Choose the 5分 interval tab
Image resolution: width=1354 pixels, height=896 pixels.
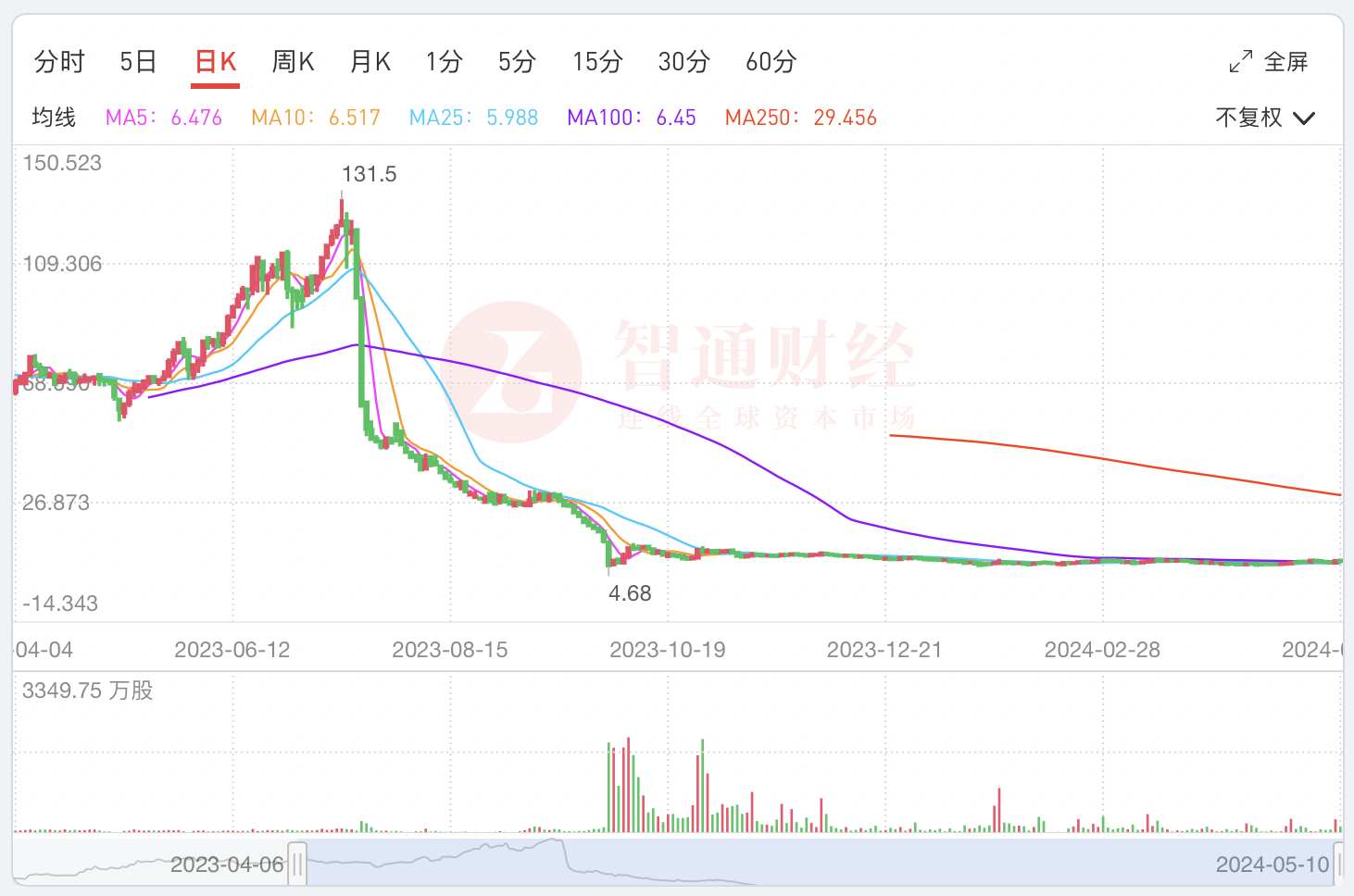pos(518,62)
